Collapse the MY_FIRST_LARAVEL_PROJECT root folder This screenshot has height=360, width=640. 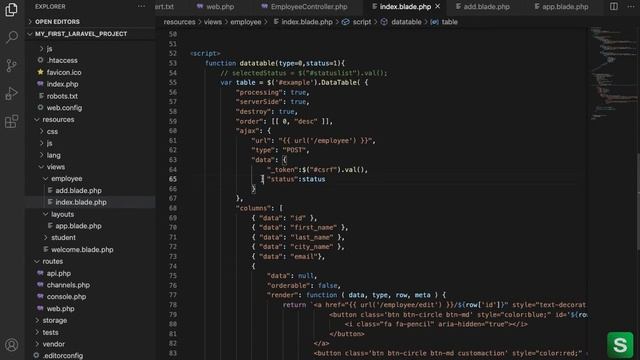pos(30,34)
